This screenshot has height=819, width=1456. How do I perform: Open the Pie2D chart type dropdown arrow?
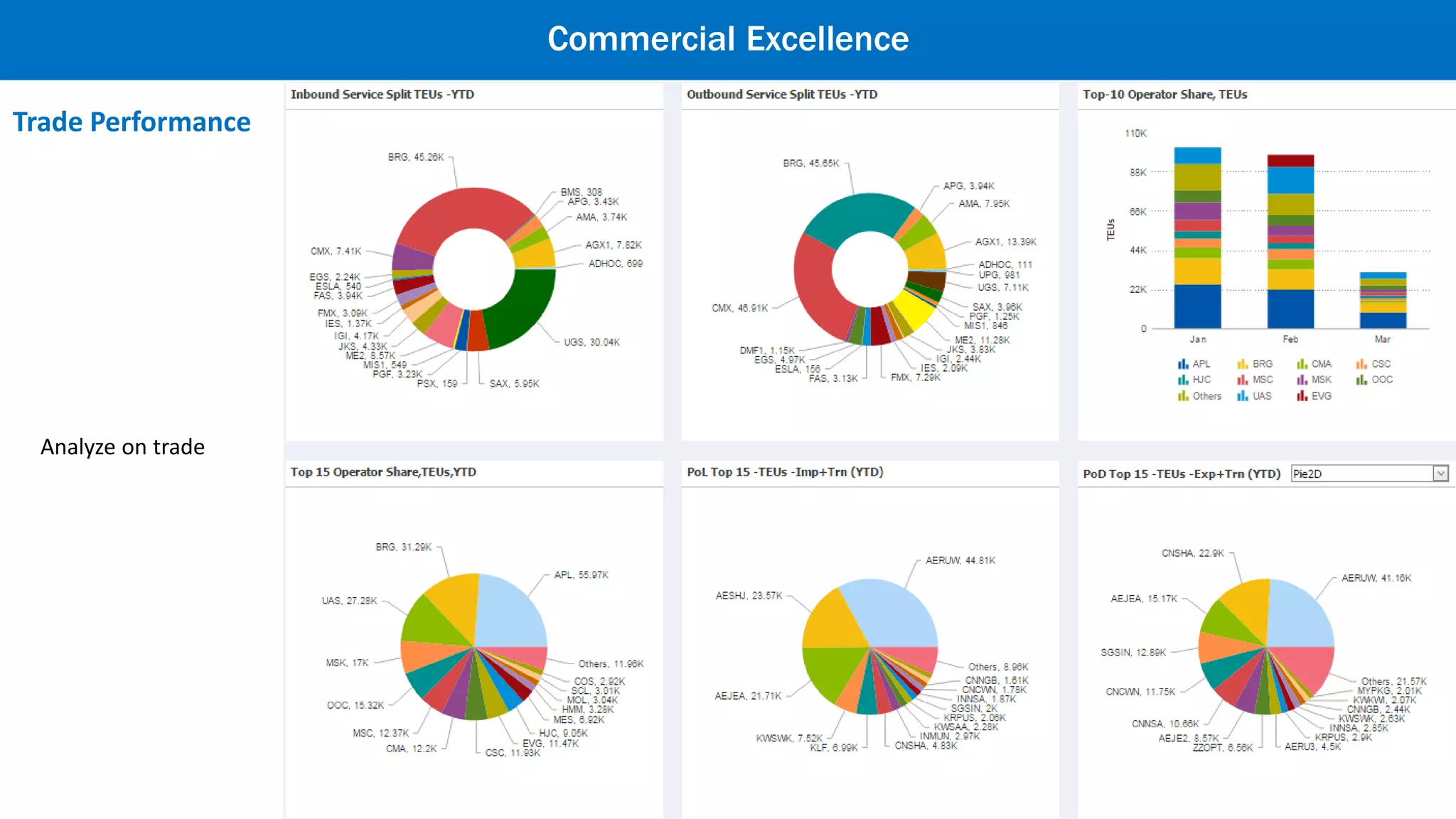[x=1440, y=473]
